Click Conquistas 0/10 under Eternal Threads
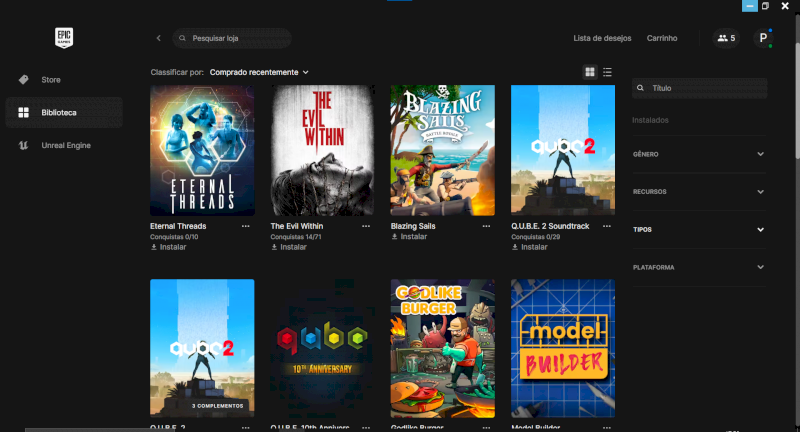Screen dimensions: 800x432 (x=174, y=237)
